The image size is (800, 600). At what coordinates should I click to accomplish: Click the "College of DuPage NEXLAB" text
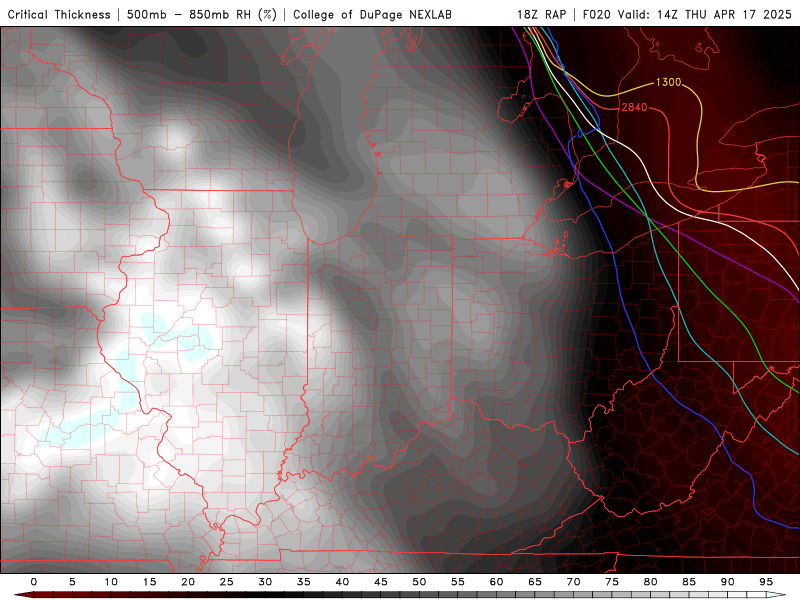(372, 14)
